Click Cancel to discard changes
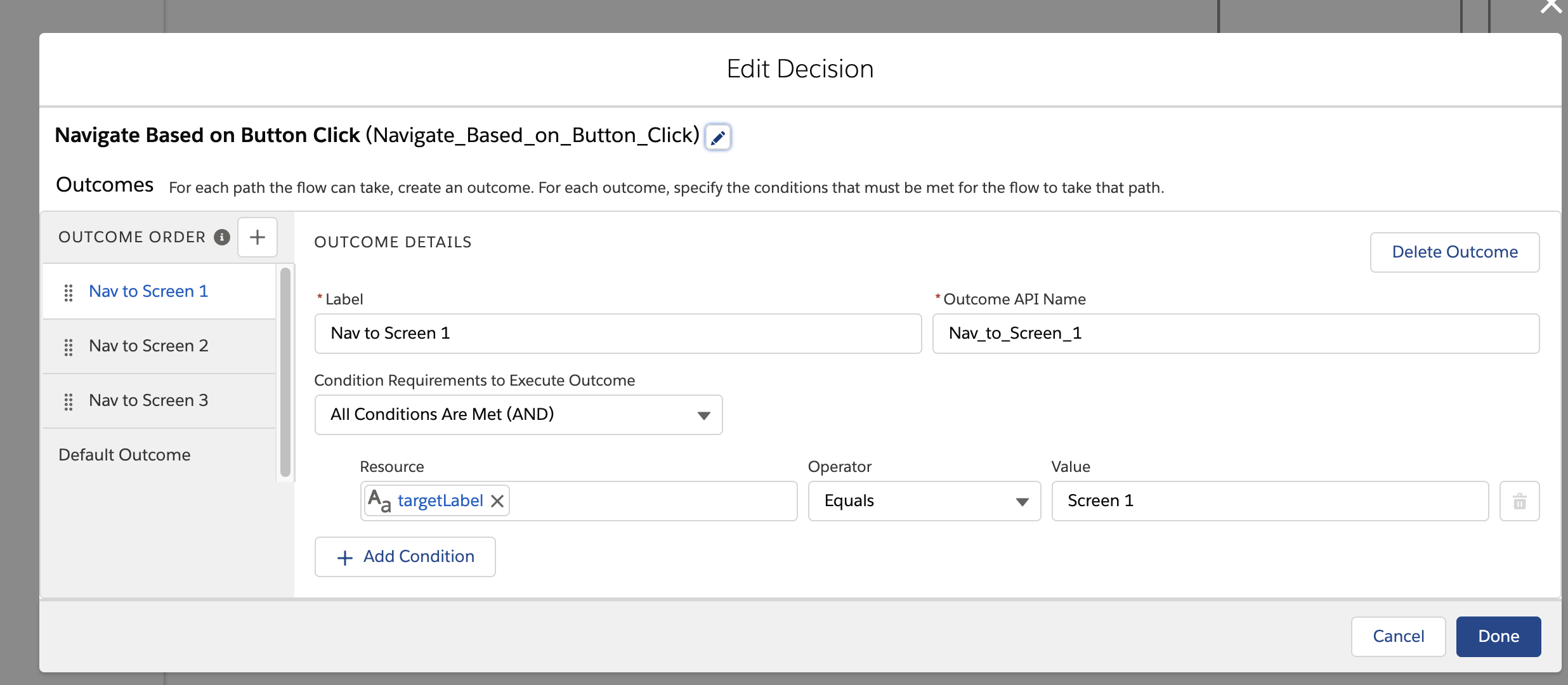This screenshot has height=685, width=1568. 1398,636
